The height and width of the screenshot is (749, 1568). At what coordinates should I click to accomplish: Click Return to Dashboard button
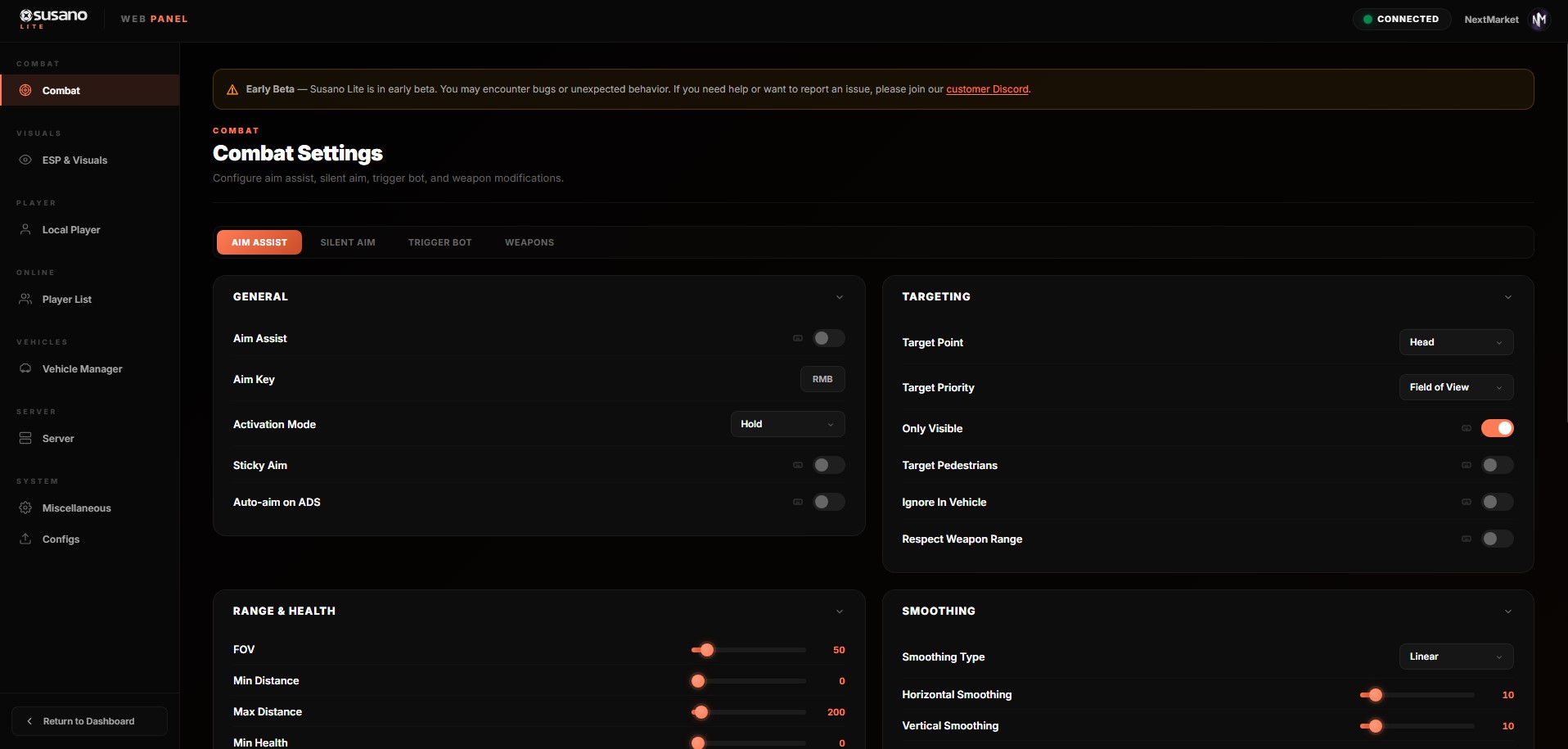point(89,721)
